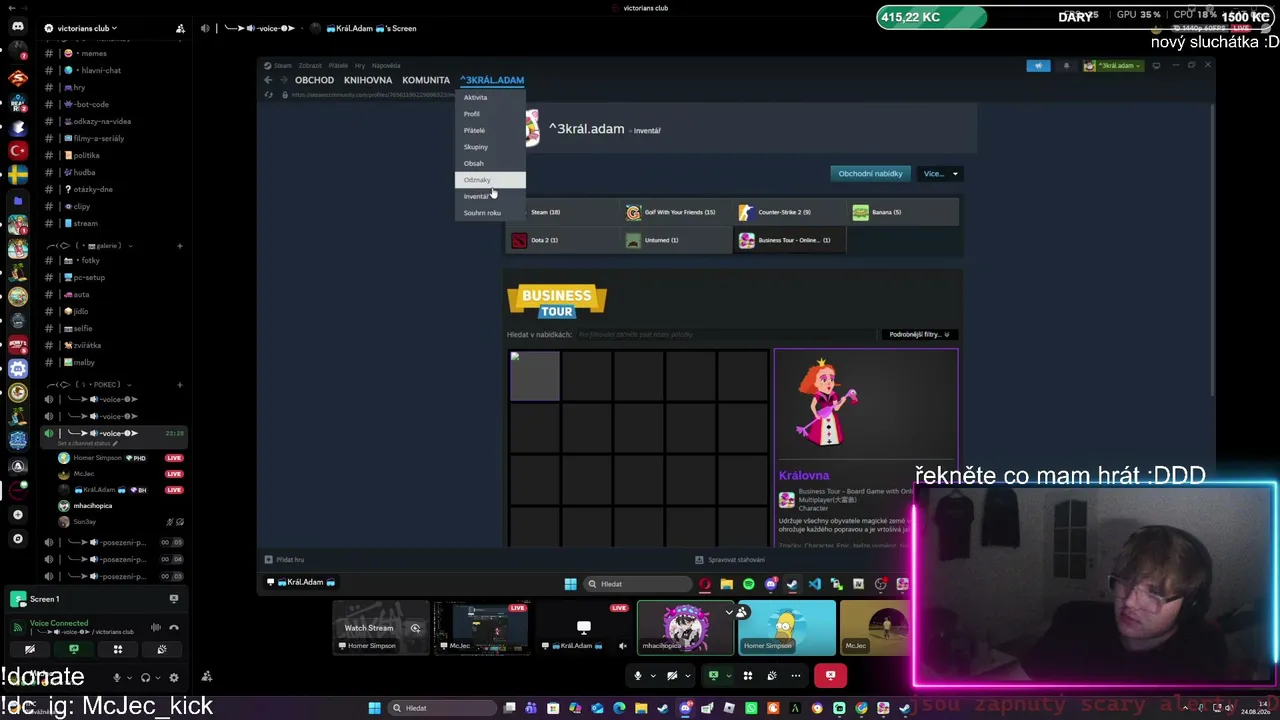Toggle deafen headphones in user panel
1280x720 pixels.
point(146,677)
